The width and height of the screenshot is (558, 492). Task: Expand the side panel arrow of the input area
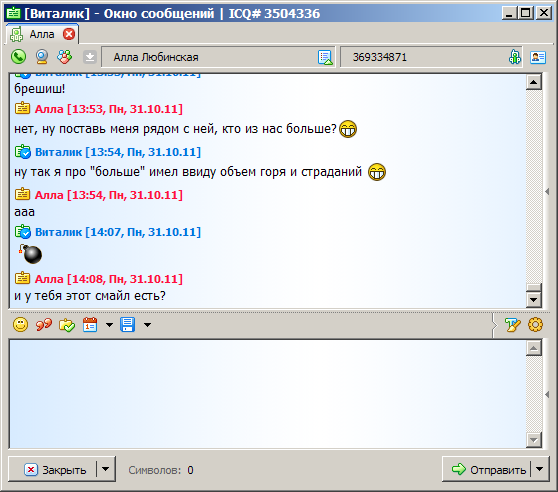547,394
